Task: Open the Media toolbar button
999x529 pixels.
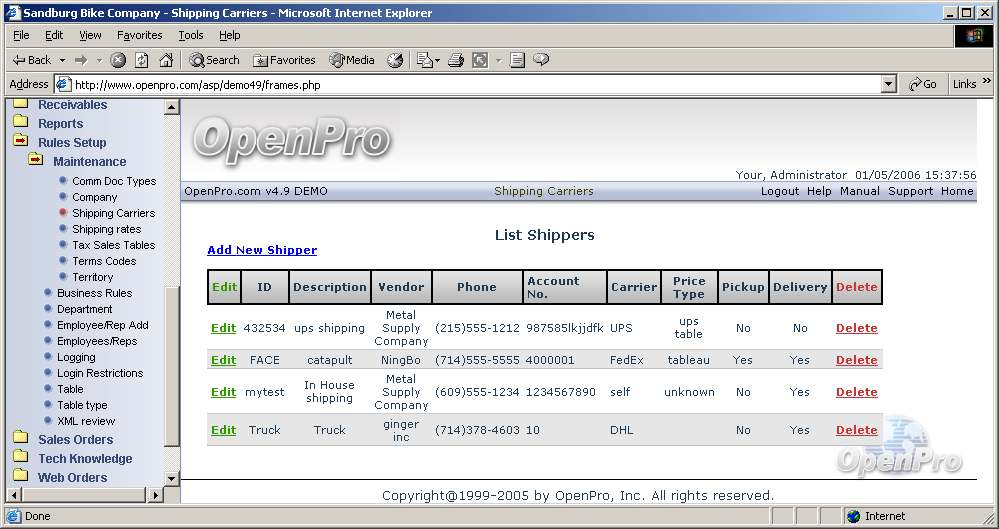Action: [x=351, y=60]
